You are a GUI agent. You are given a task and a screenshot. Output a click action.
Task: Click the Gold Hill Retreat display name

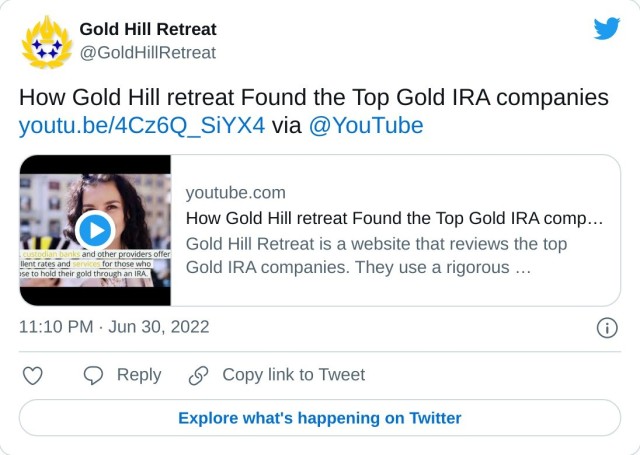(148, 29)
